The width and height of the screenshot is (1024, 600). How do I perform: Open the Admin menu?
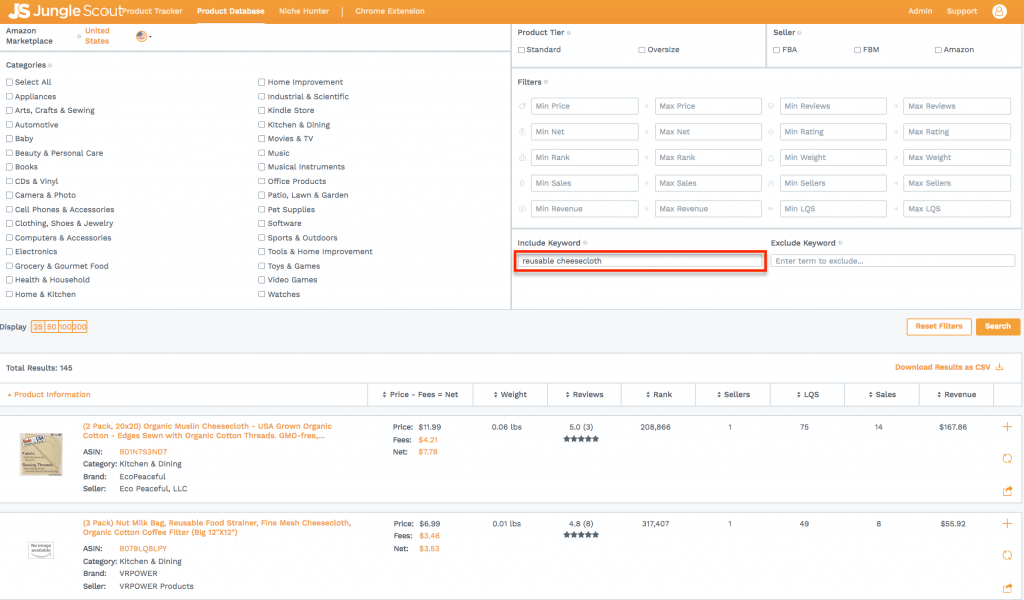tap(920, 11)
